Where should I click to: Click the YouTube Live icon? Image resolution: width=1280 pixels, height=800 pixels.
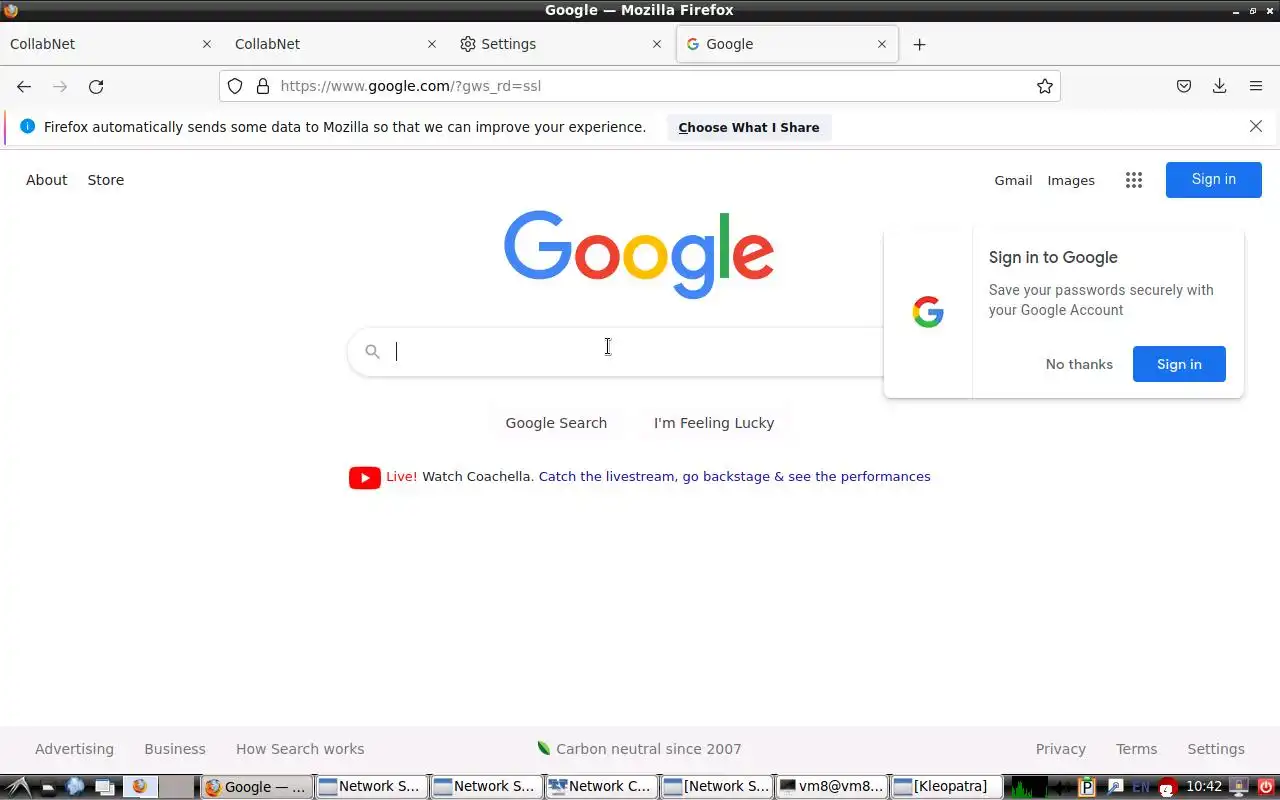364,477
